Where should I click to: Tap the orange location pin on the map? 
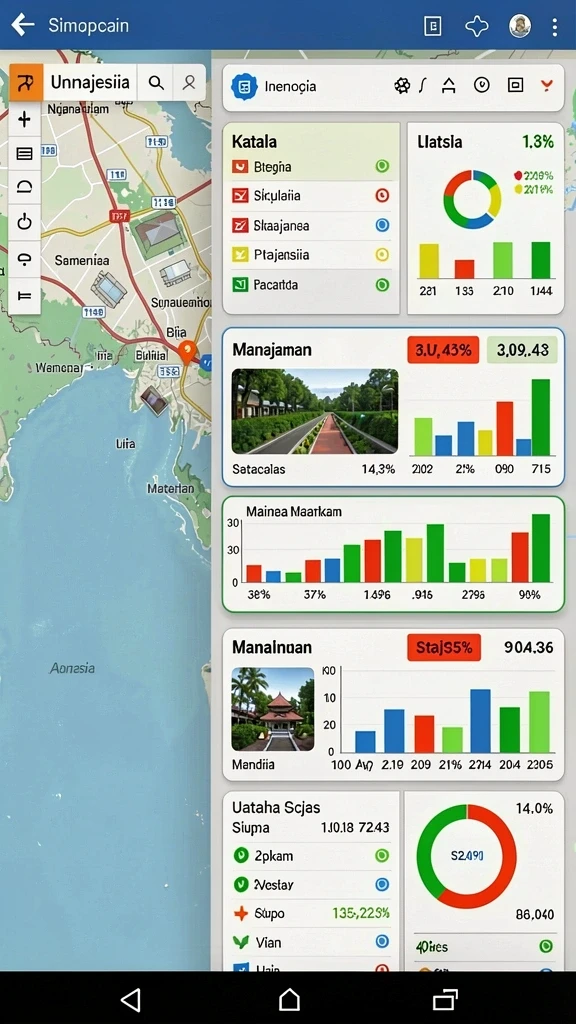click(x=187, y=351)
